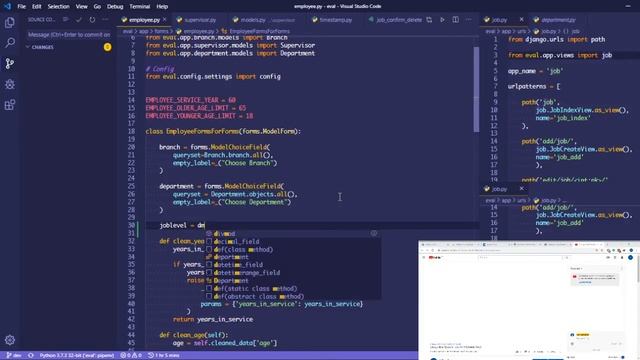This screenshot has width=640, height=360.
Task: Click the Commit checkmark in Source Control header
Action: point(79,20)
